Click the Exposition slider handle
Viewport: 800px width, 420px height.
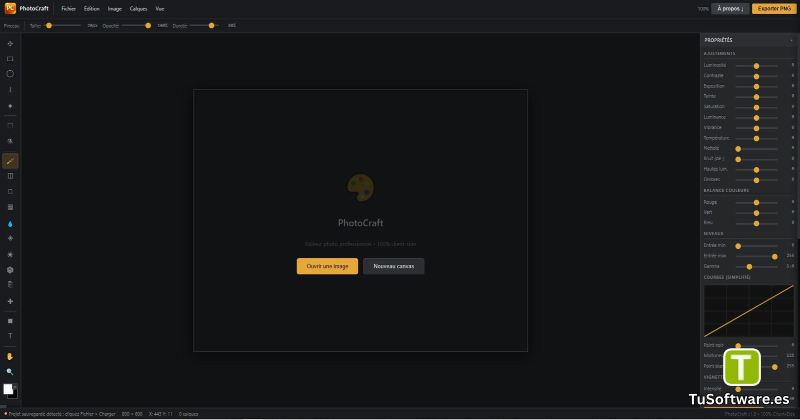pos(756,87)
